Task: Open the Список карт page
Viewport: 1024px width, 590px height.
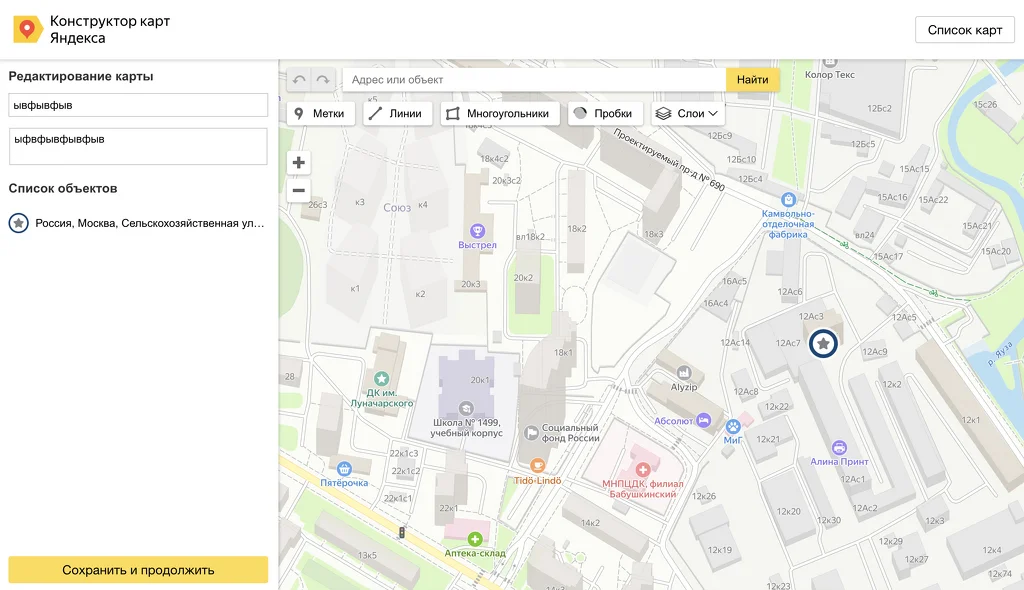Action: tap(965, 30)
